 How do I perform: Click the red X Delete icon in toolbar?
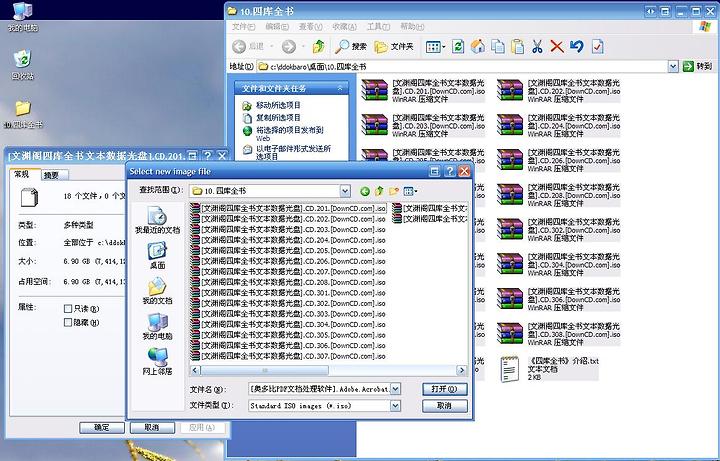pyautogui.click(x=557, y=46)
